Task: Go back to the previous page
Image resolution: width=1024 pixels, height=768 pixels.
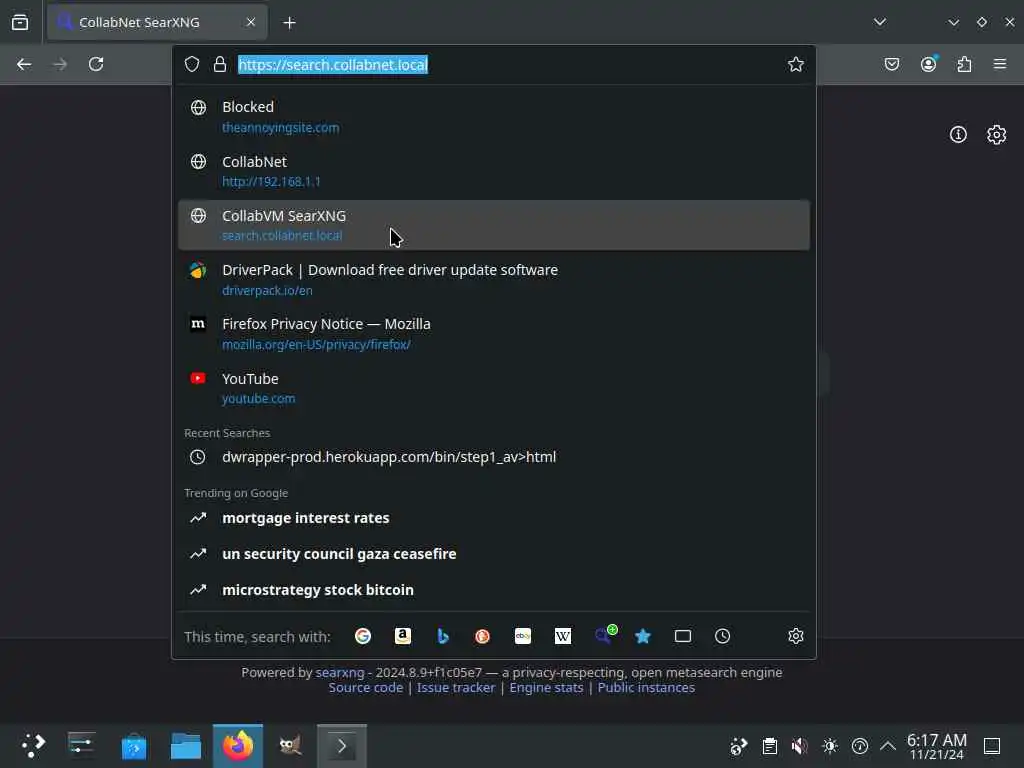Action: [24, 64]
